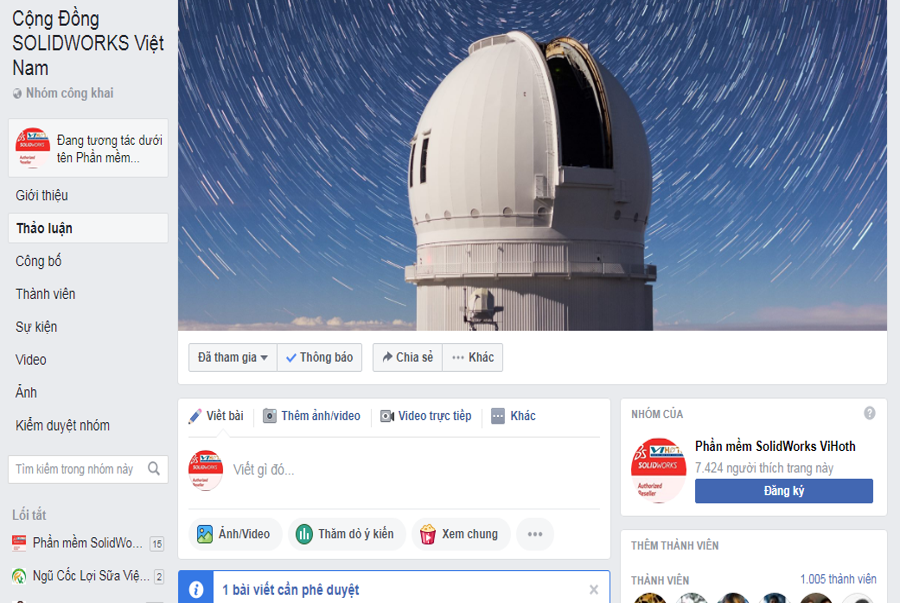The image size is (900, 603).
Task: Click the help question mark icon beside NHÓM CỦA
Action: pyautogui.click(x=870, y=413)
